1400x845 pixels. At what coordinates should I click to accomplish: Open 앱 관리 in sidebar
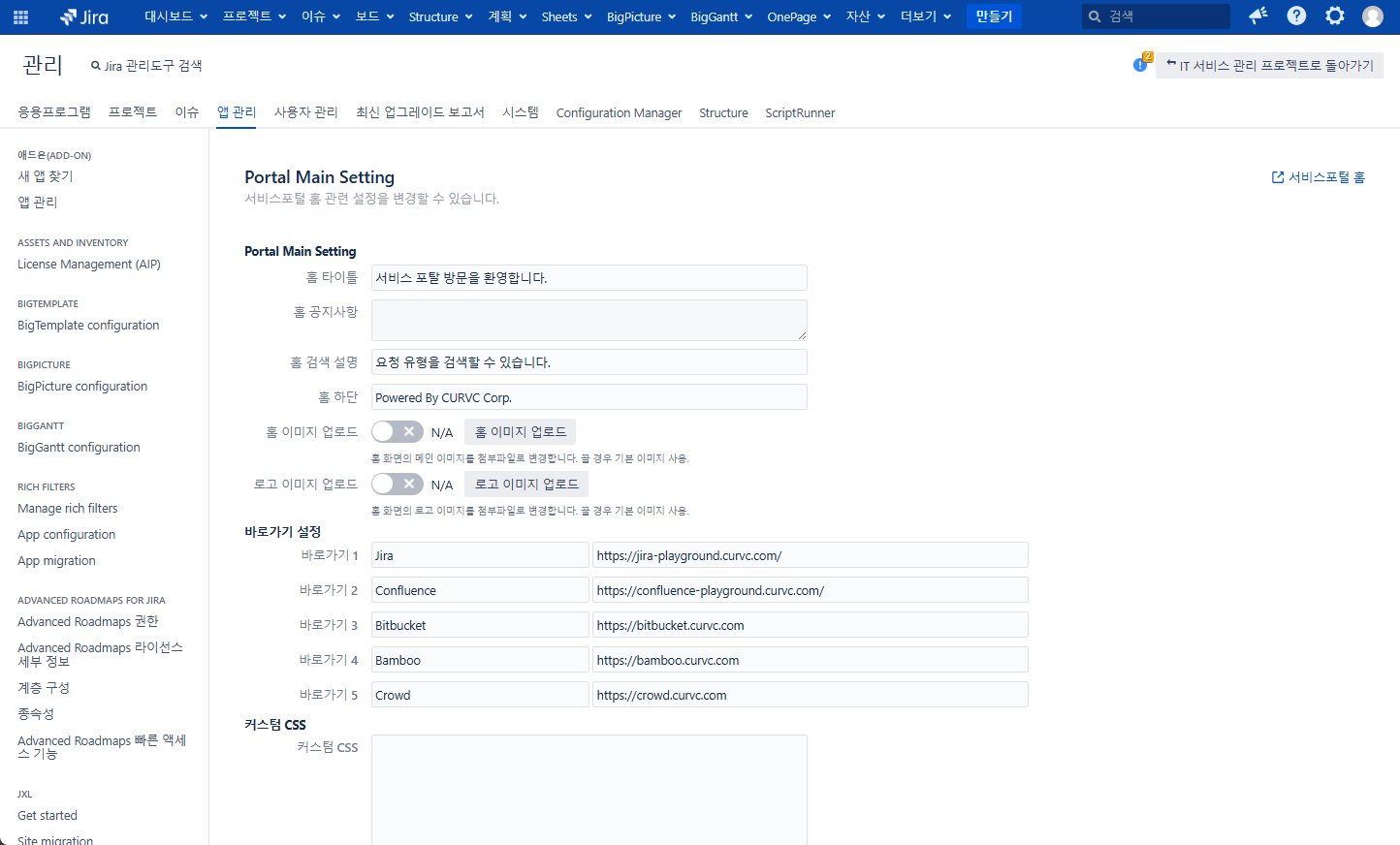(37, 203)
